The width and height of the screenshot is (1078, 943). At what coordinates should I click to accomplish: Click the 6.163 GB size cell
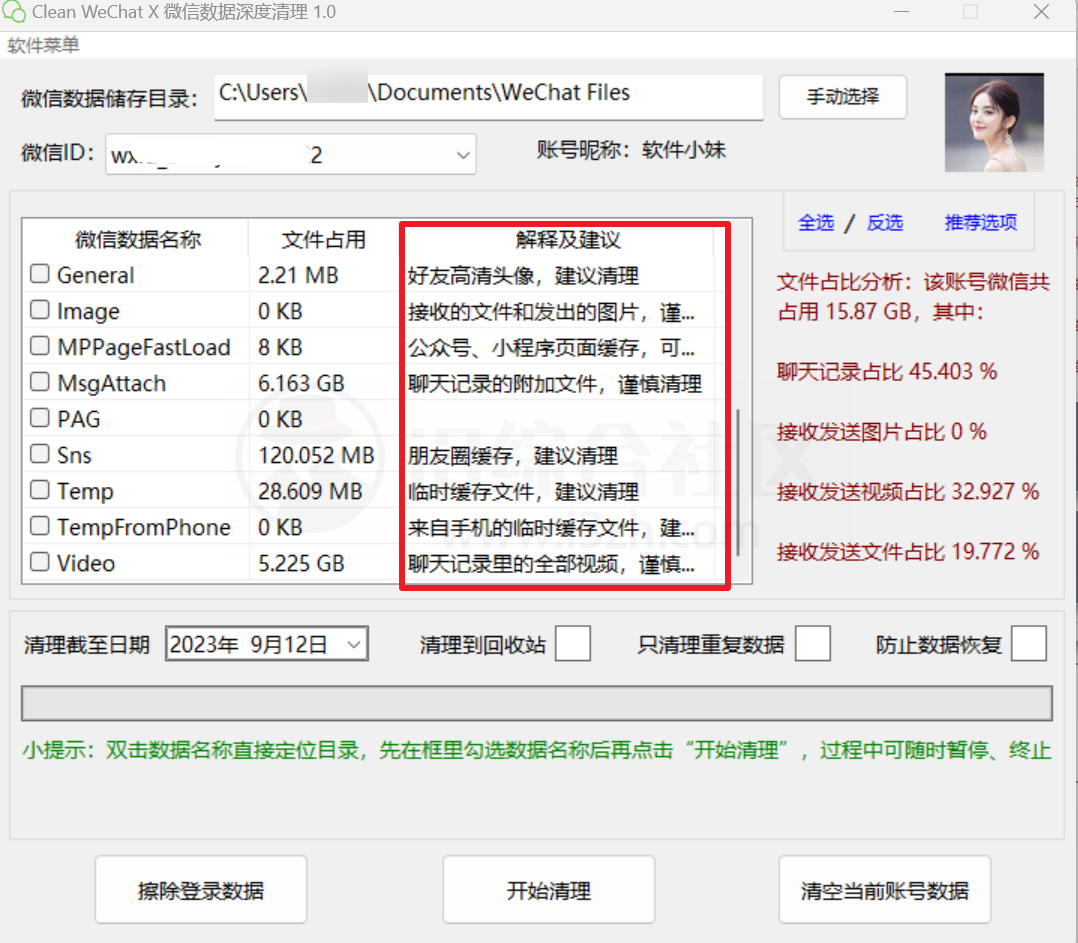coord(301,383)
